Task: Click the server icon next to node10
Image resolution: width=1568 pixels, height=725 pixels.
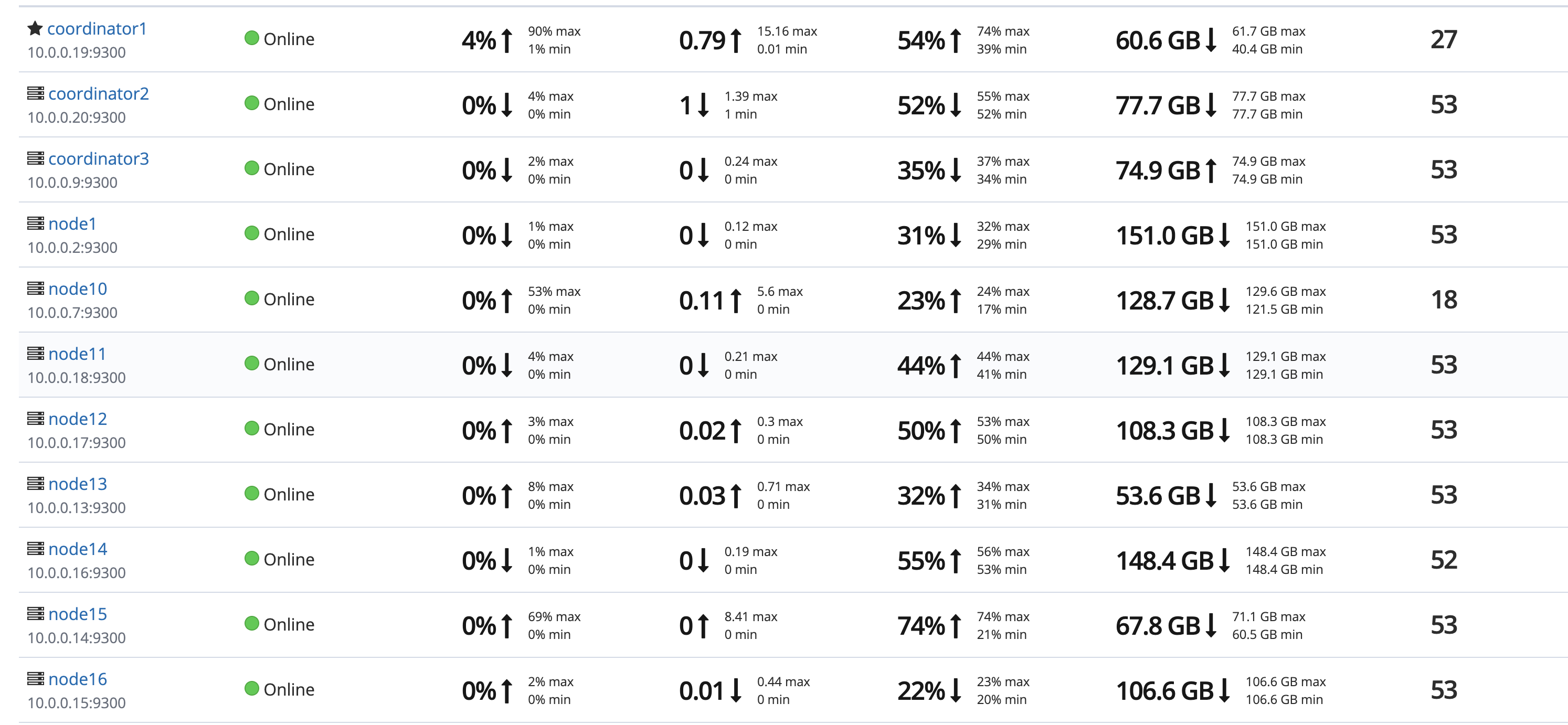Action: 35,289
